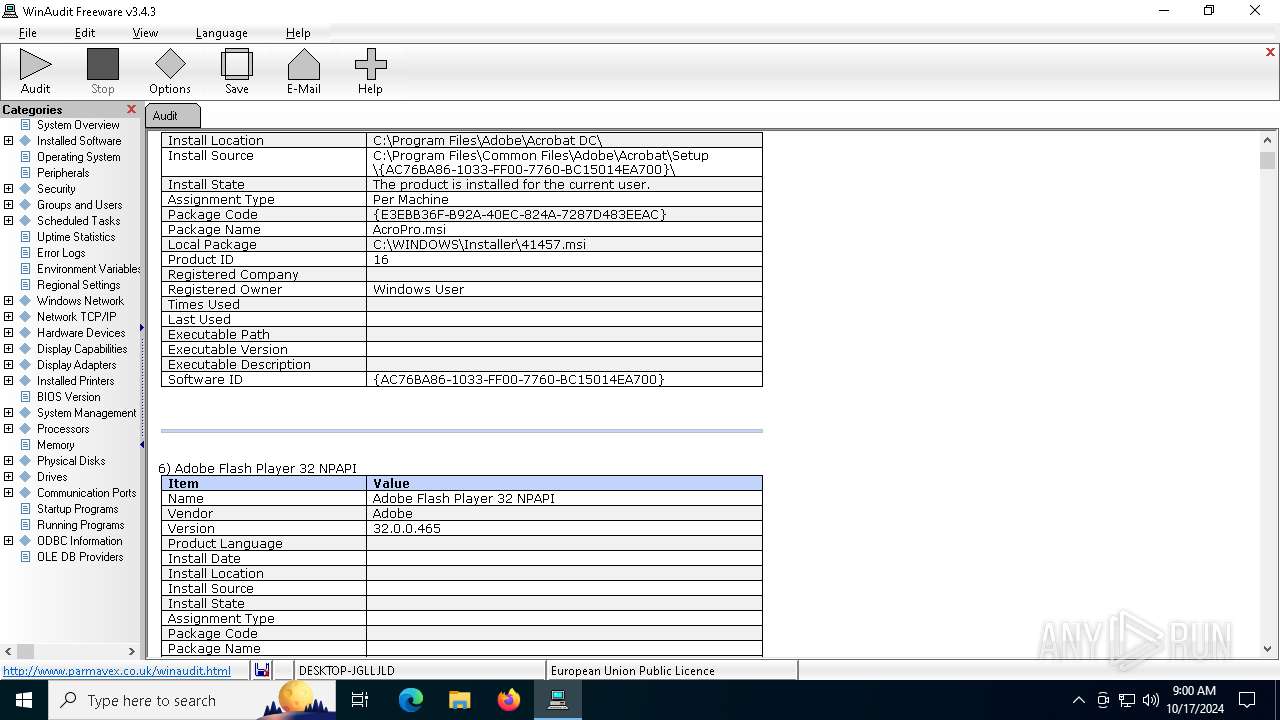This screenshot has height=720, width=1280.
Task: Close the Categories pane with red X
Action: pos(131,109)
